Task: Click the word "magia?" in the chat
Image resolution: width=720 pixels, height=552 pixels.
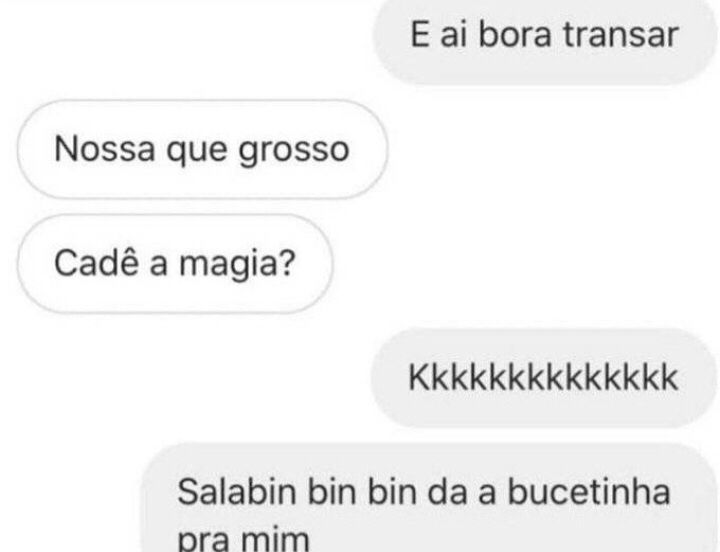Action: click(236, 265)
